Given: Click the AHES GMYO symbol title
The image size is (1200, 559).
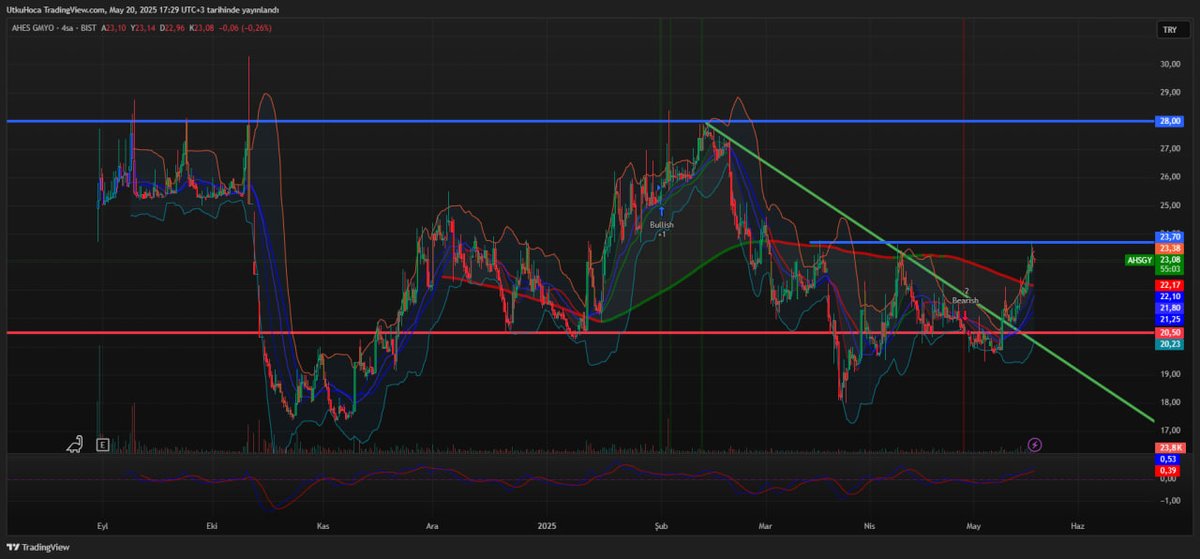Looking at the screenshot, I should 34,27.
